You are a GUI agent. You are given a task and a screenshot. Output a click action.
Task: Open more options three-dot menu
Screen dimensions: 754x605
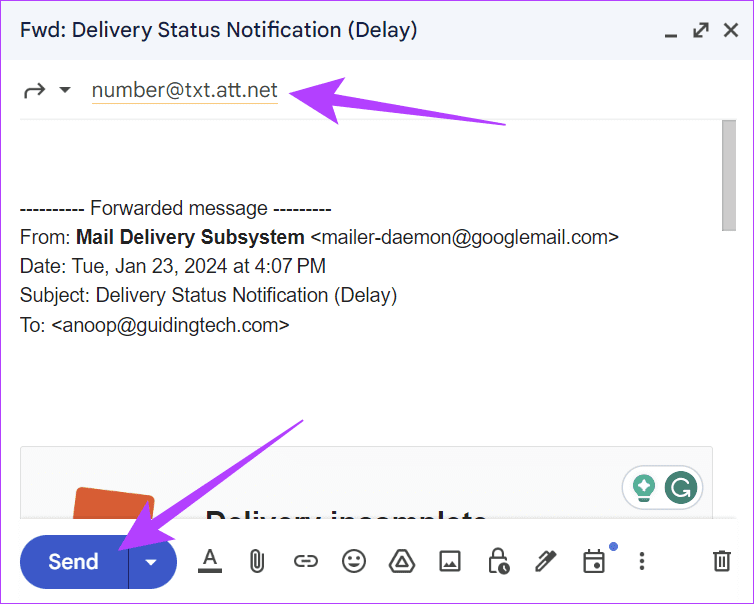click(642, 562)
